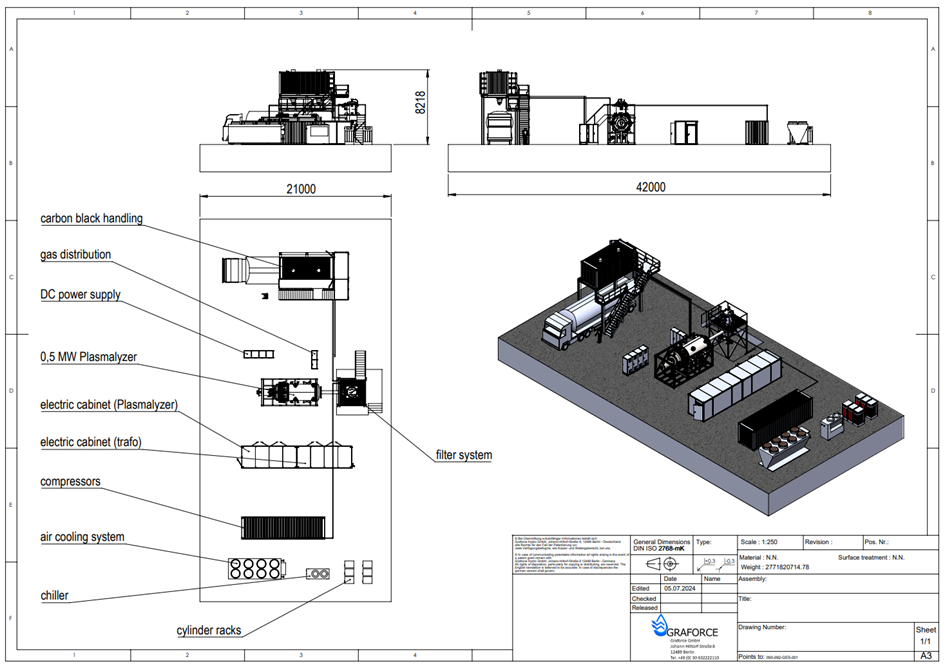Click the Weight value in title block
Screen dimensions: 945x666
point(775,567)
